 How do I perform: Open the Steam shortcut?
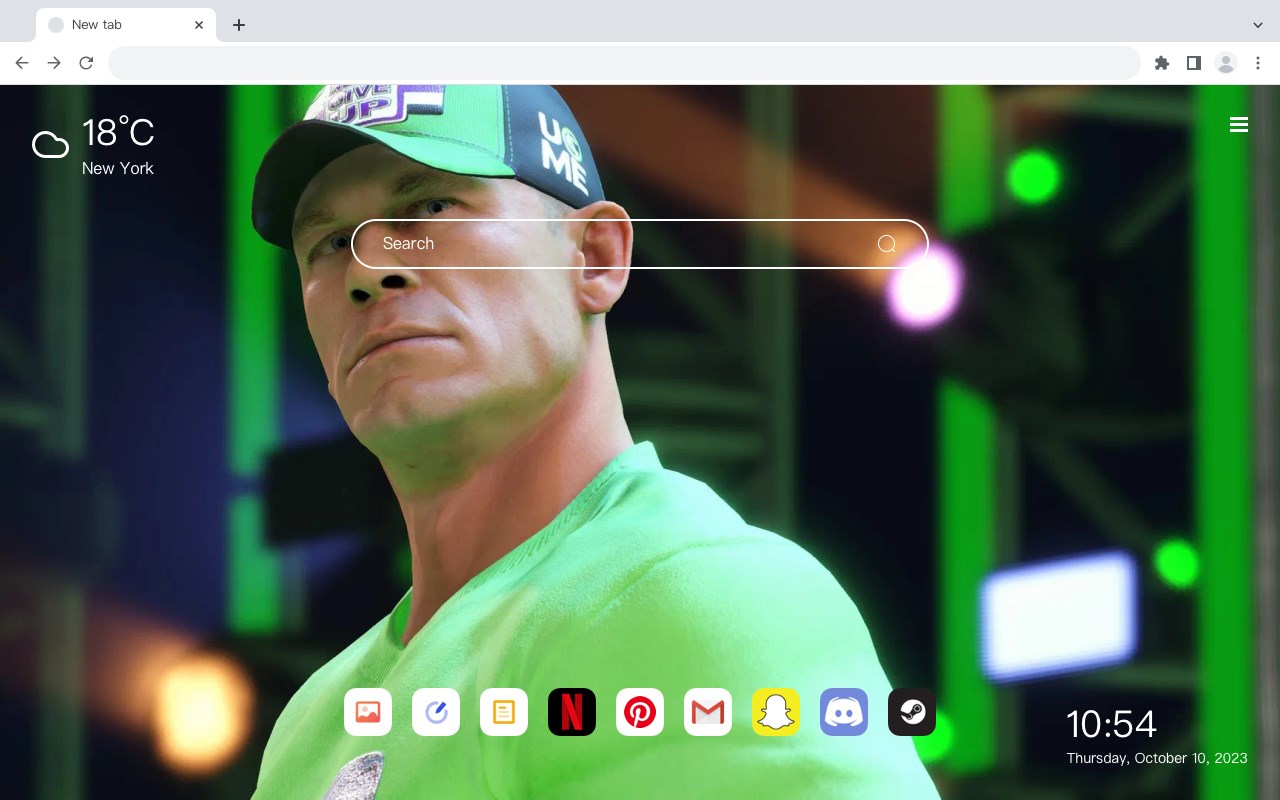(912, 712)
